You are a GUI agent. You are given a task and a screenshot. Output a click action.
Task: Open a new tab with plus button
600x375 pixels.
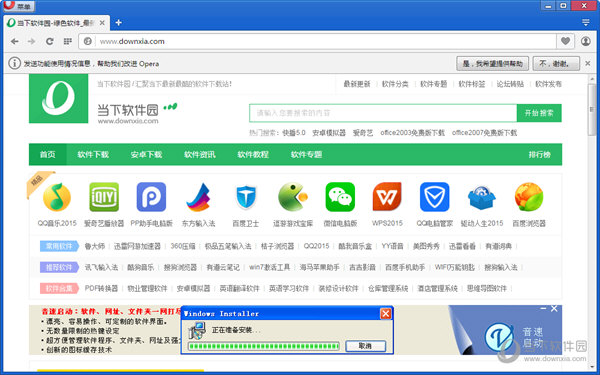(x=119, y=23)
